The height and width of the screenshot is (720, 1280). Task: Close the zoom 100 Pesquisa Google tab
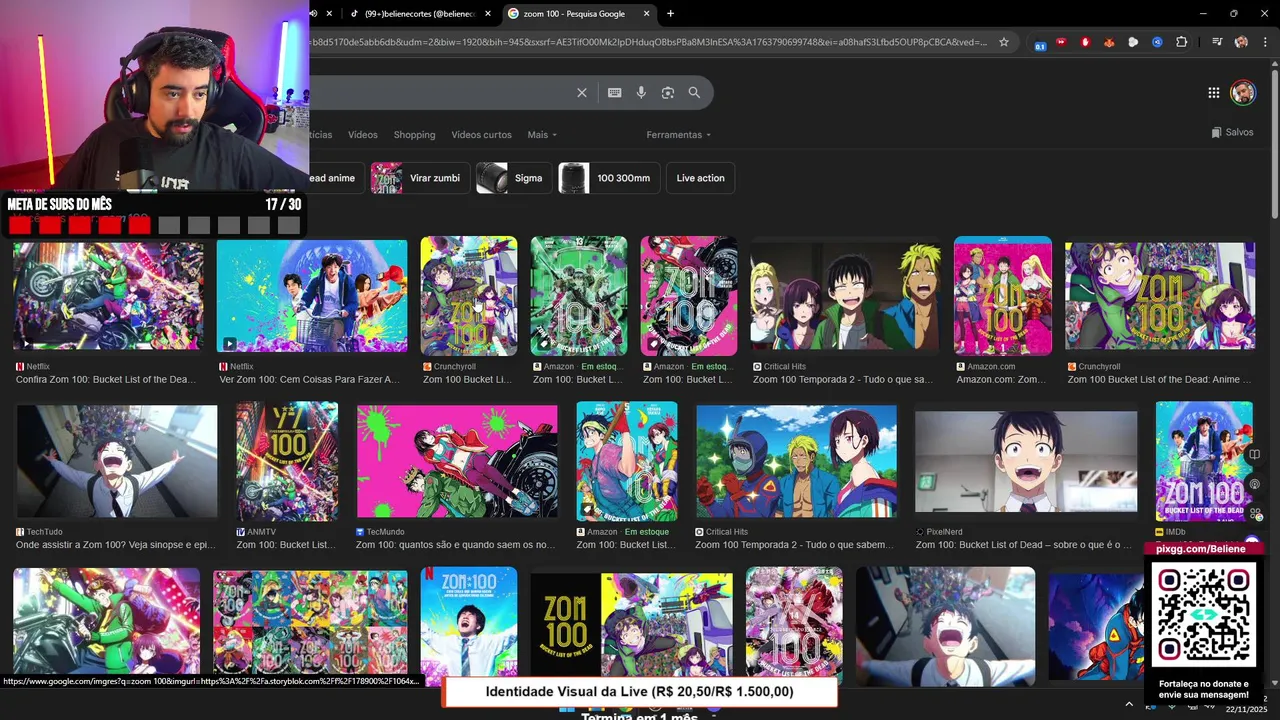646,13
